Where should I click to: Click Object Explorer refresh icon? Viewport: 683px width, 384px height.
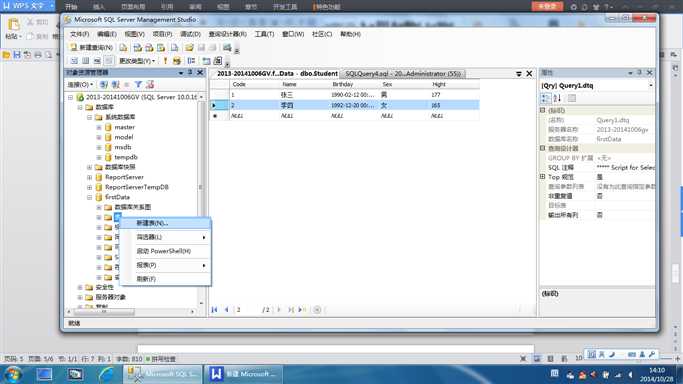point(150,84)
